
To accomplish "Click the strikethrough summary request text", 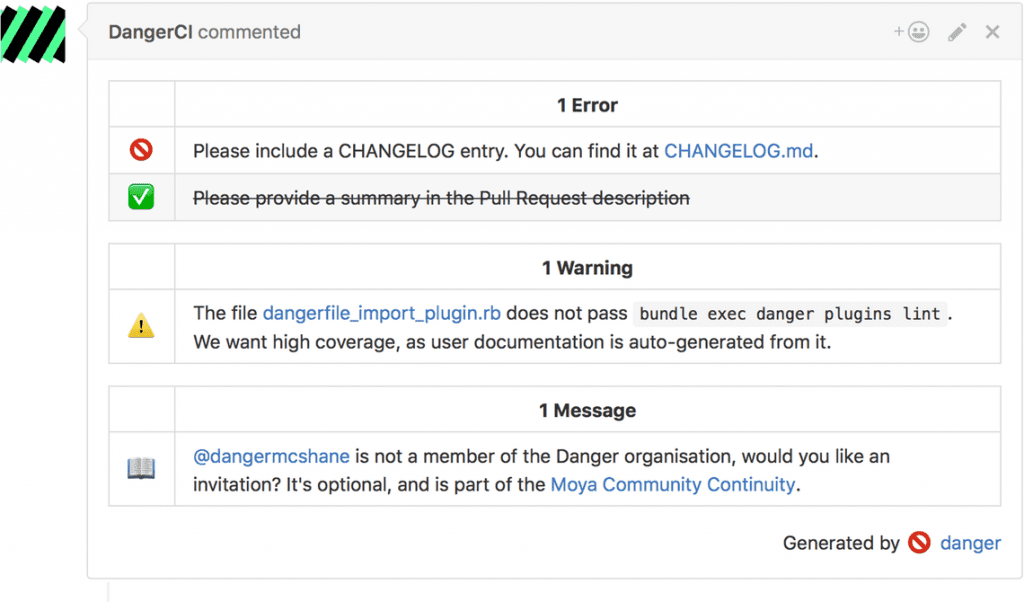I will [x=440, y=198].
